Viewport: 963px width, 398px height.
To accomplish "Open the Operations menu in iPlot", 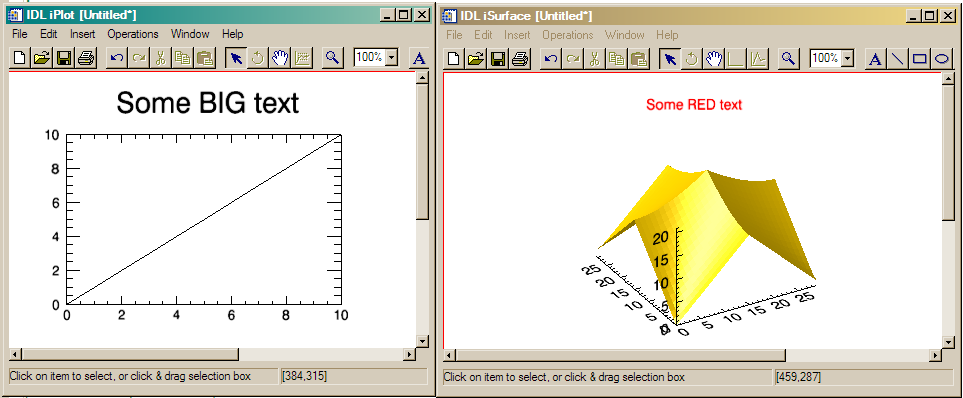I will click(x=133, y=34).
